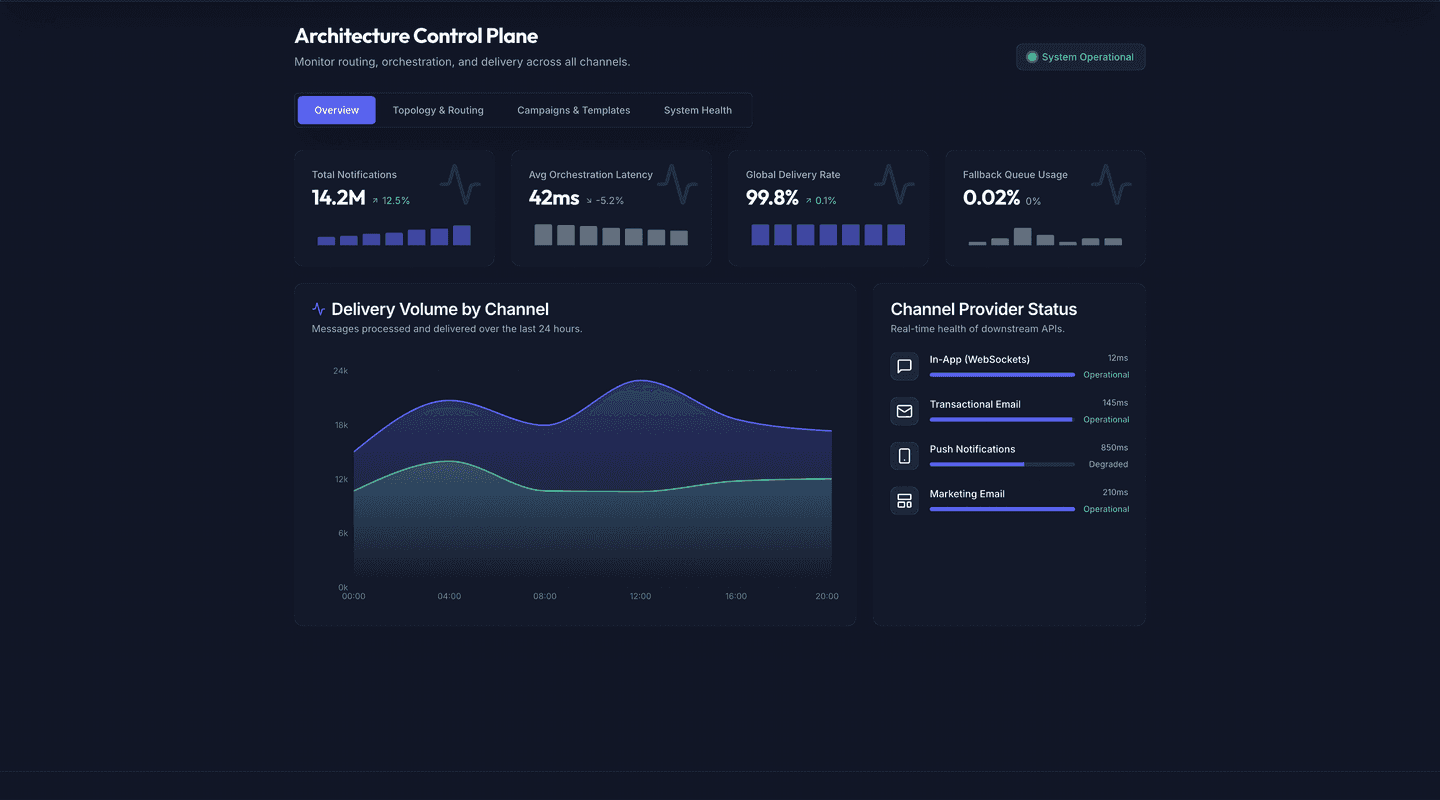Open the Campaigns & Templates tab
This screenshot has width=1440, height=800.
pyautogui.click(x=573, y=110)
